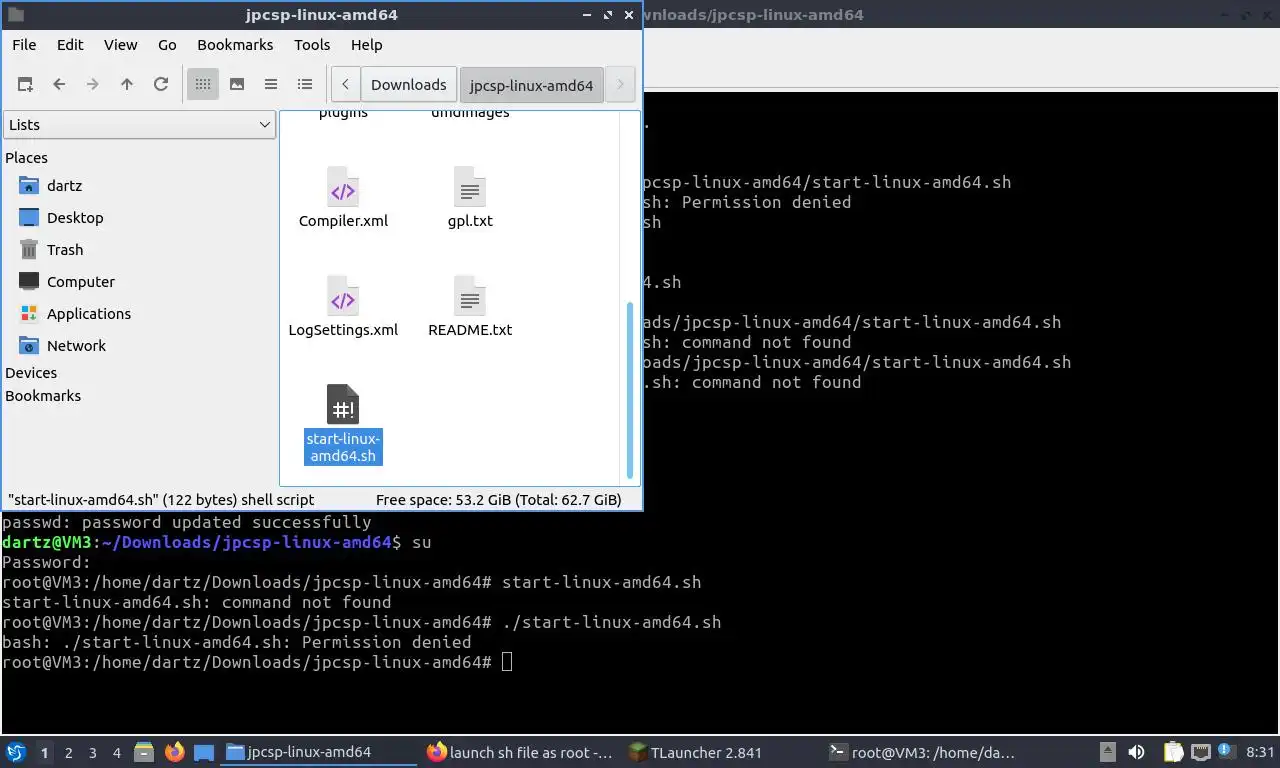1280x768 pixels.
Task: Go forward in folder history
Action: 93,85
